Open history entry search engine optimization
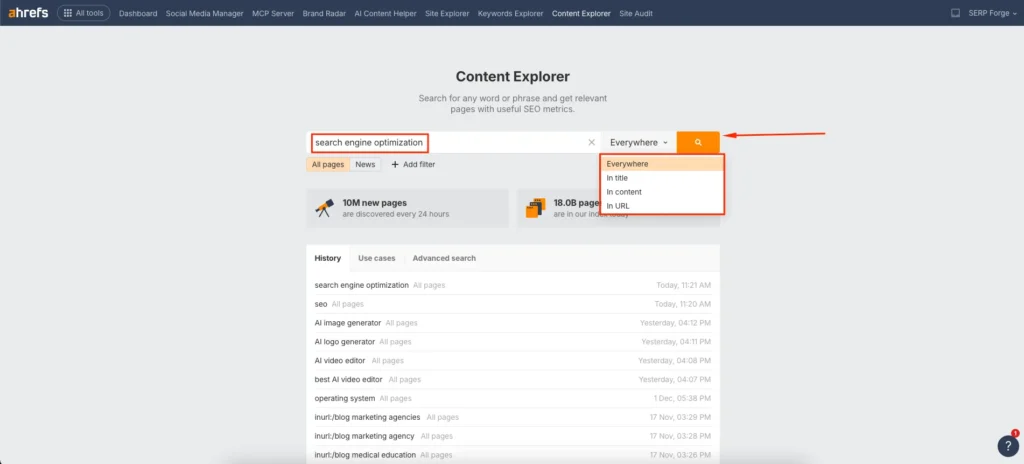 pos(362,286)
